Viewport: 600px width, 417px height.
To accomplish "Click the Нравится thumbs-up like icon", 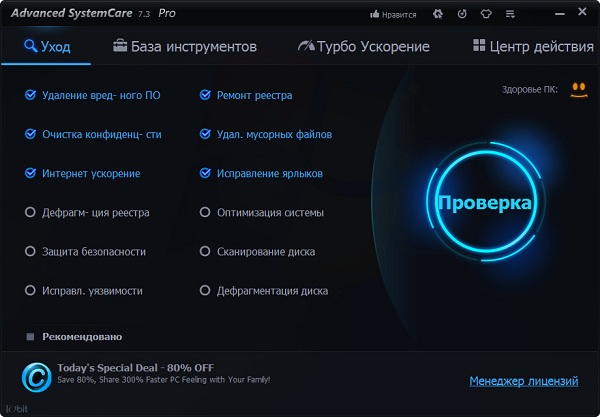I will pos(376,15).
